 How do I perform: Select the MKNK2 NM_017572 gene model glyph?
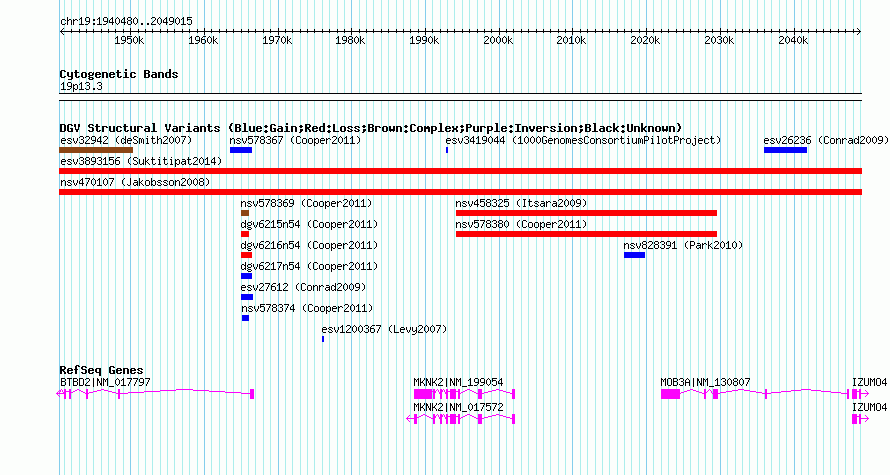461,419
